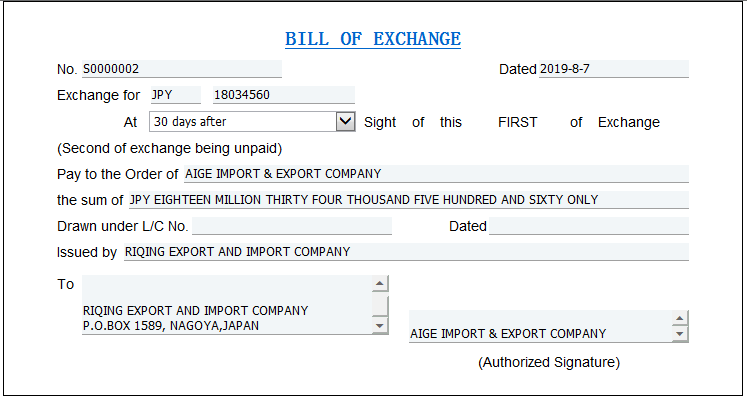747x401 pixels.
Task: Click the Drawn under L/C No. field
Action: (291, 226)
